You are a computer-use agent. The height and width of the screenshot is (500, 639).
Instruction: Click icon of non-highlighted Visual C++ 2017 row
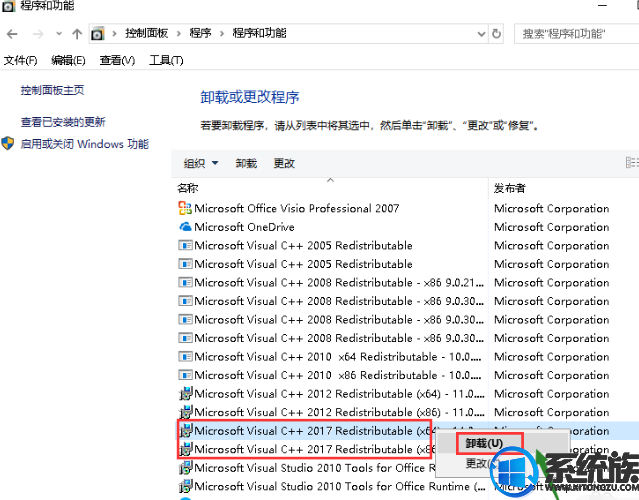[185, 449]
